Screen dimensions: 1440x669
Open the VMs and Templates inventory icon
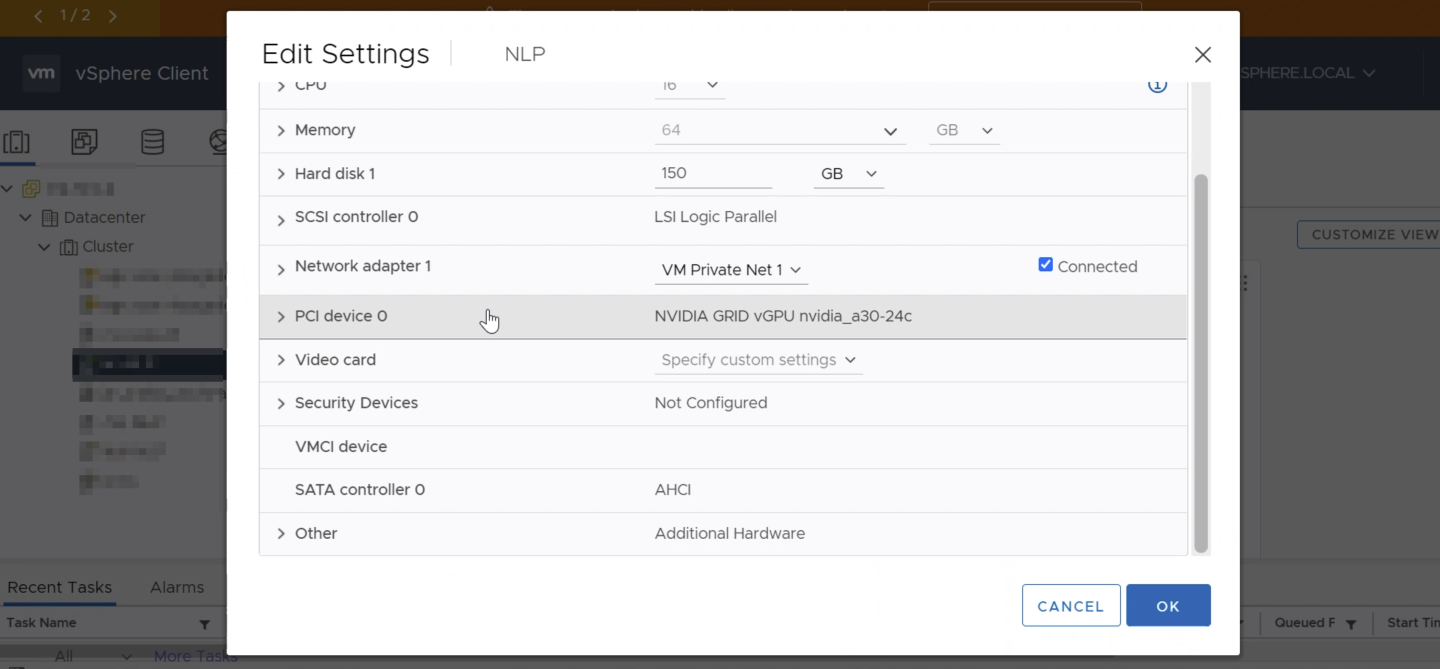click(x=84, y=142)
